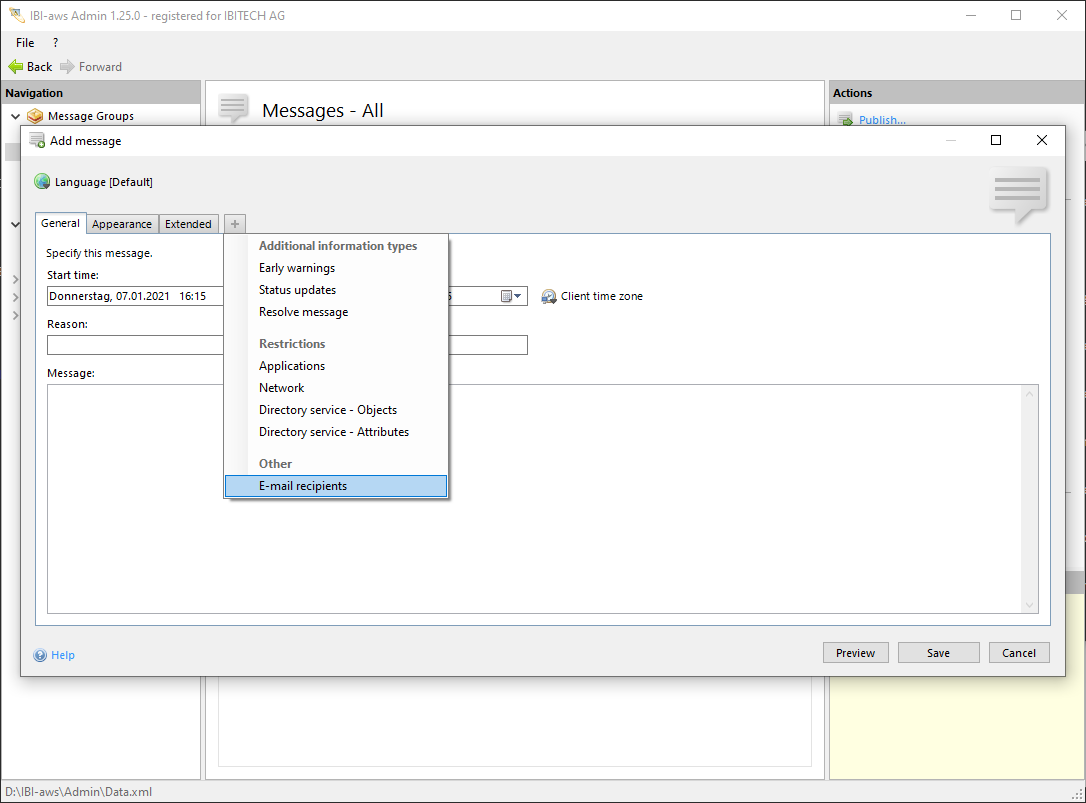1086x803 pixels.
Task: Pick Directory service - Attributes restriction
Action: point(334,432)
